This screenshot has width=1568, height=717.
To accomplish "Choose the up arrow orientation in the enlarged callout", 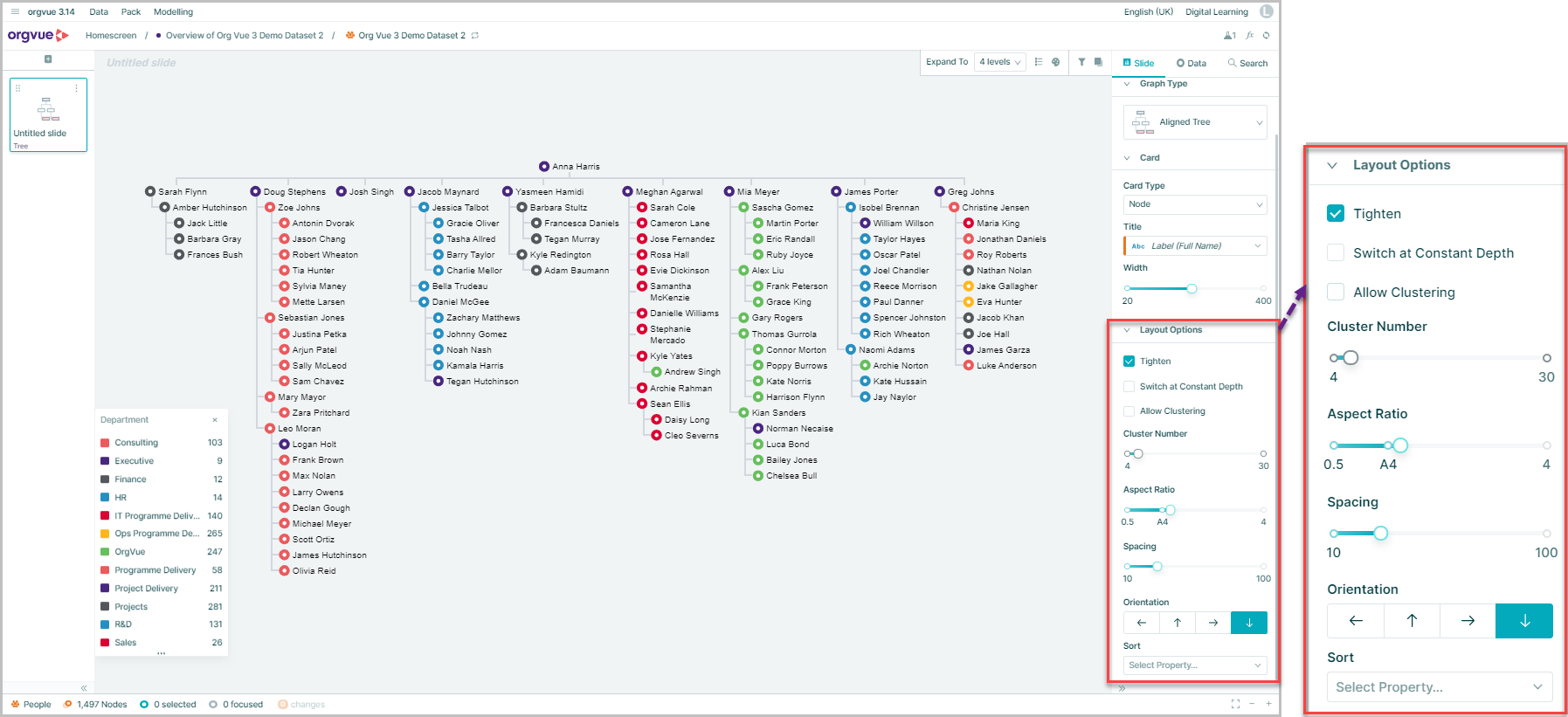I will click(x=1412, y=621).
